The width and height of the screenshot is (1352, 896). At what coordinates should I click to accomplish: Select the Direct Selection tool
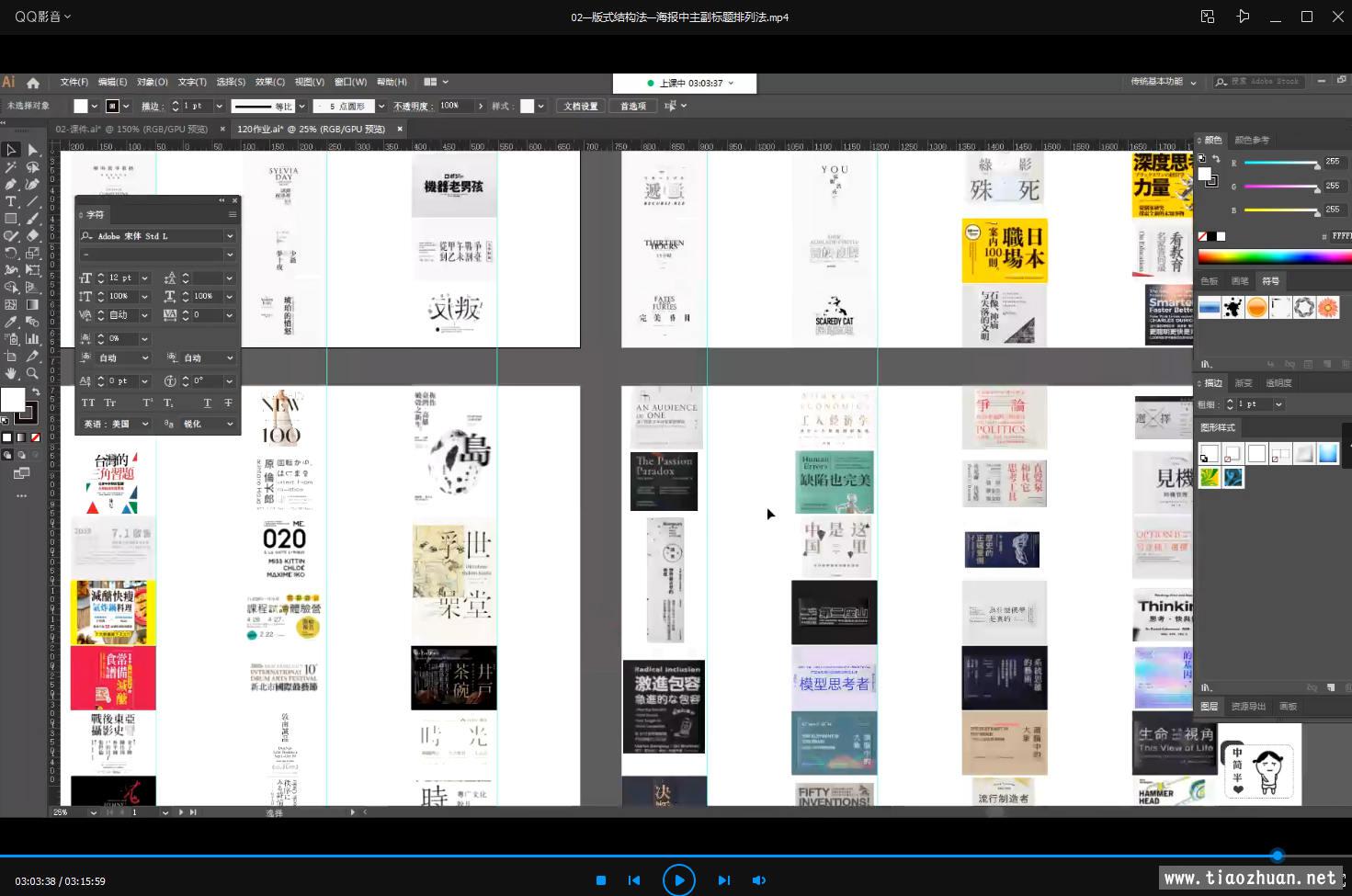click(32, 150)
